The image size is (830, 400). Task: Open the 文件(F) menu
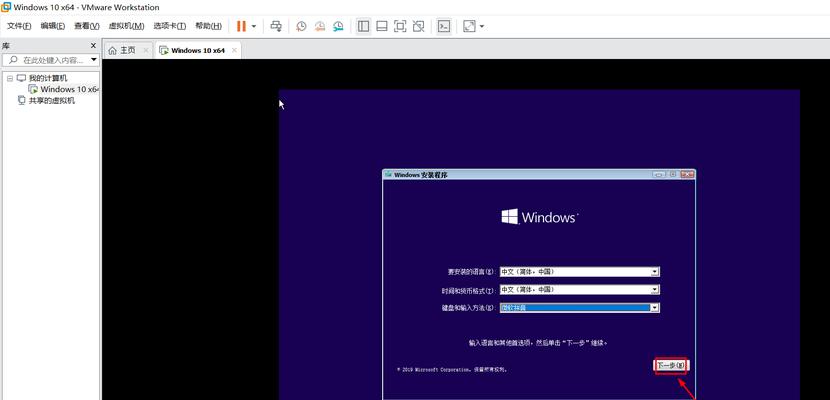[x=19, y=26]
